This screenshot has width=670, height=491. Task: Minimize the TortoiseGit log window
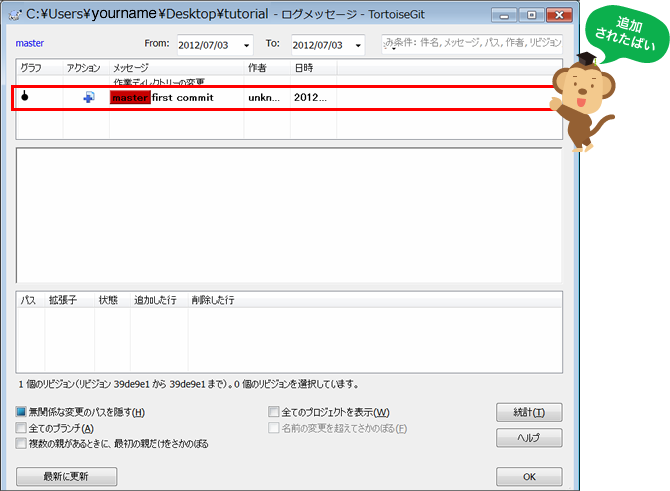point(504,15)
